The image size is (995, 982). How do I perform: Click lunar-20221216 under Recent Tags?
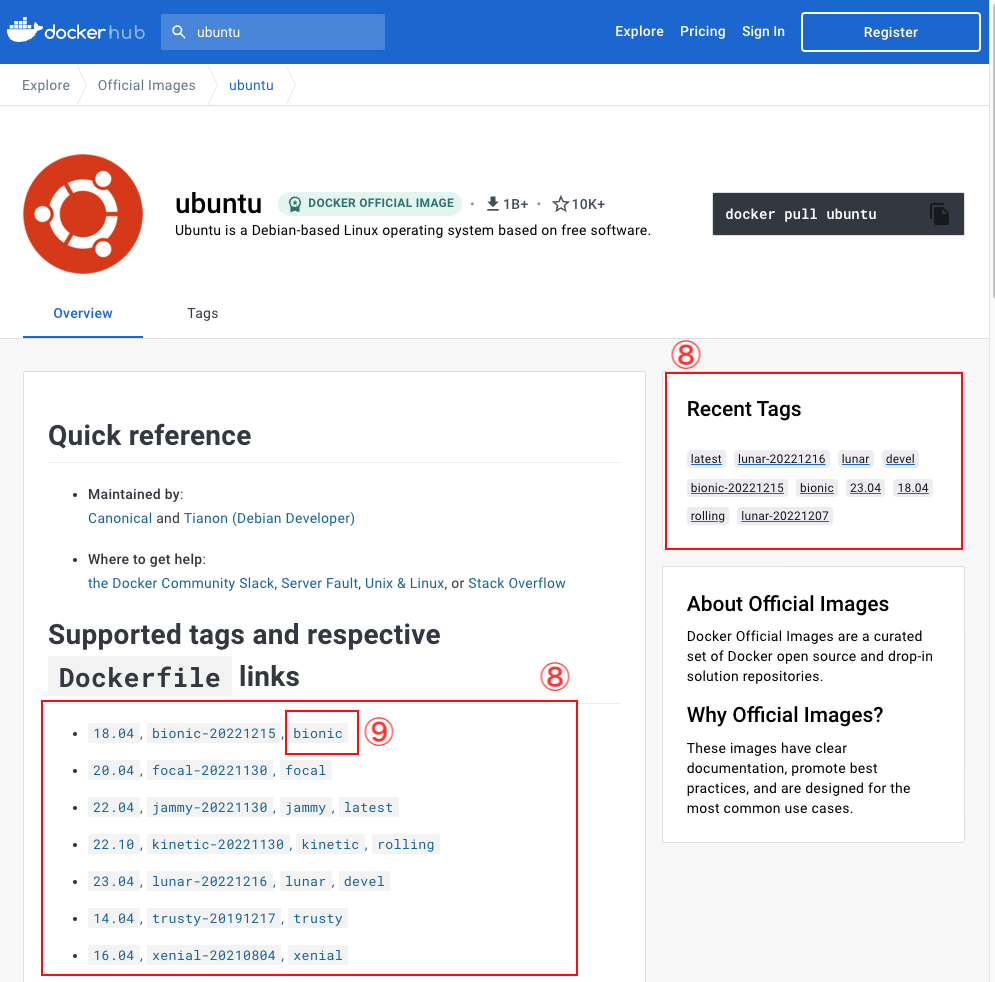[x=781, y=459]
